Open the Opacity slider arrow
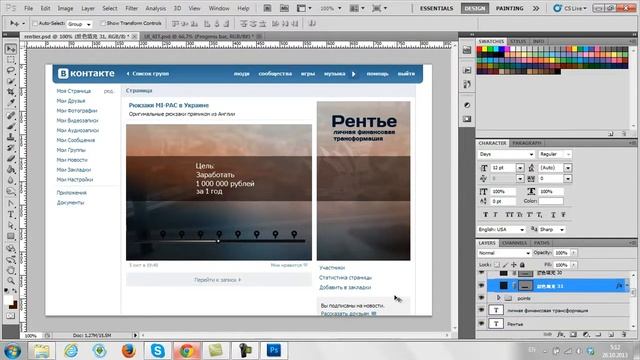Screen dimensions: 640x360 tap(573, 253)
